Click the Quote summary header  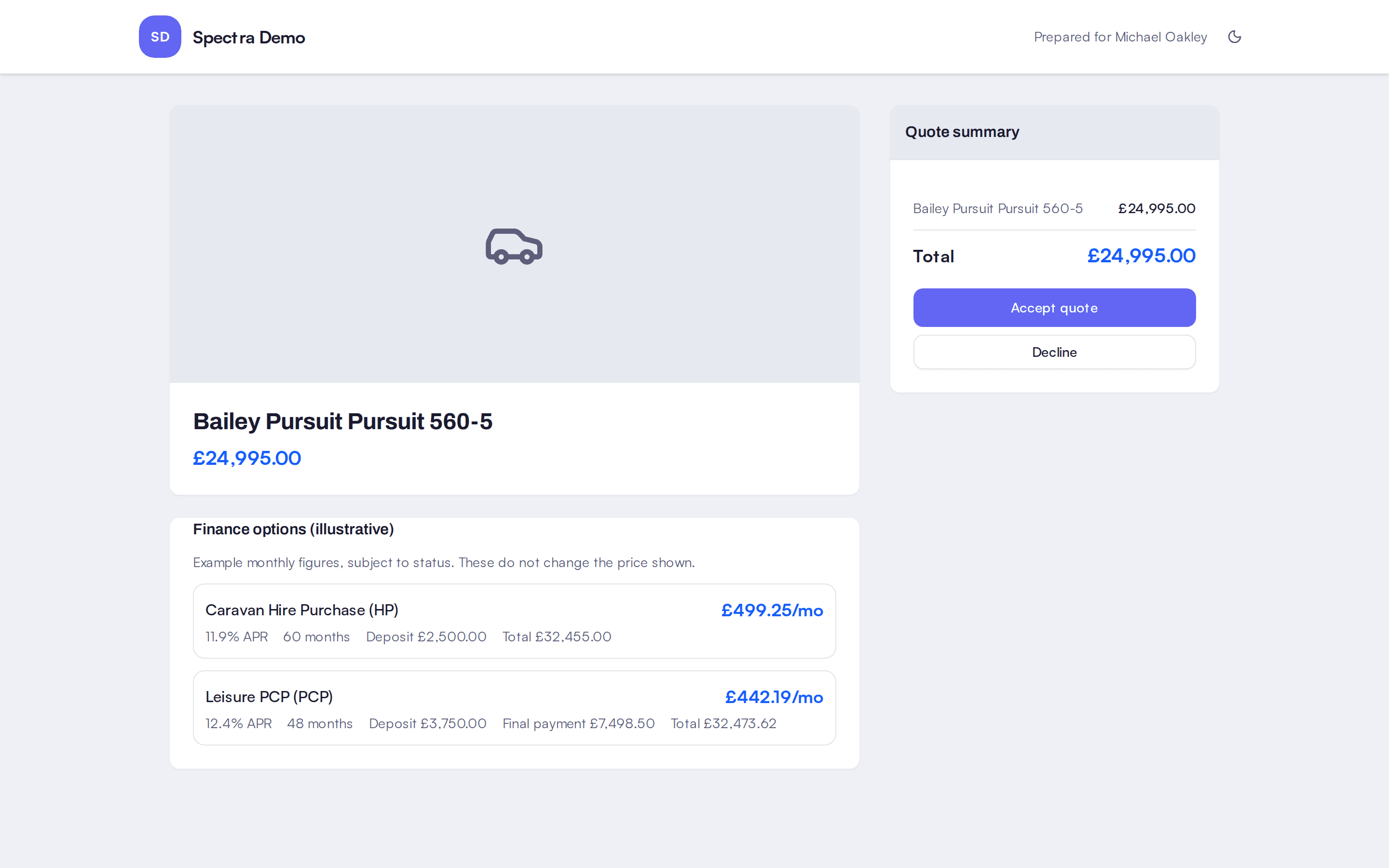[962, 132]
